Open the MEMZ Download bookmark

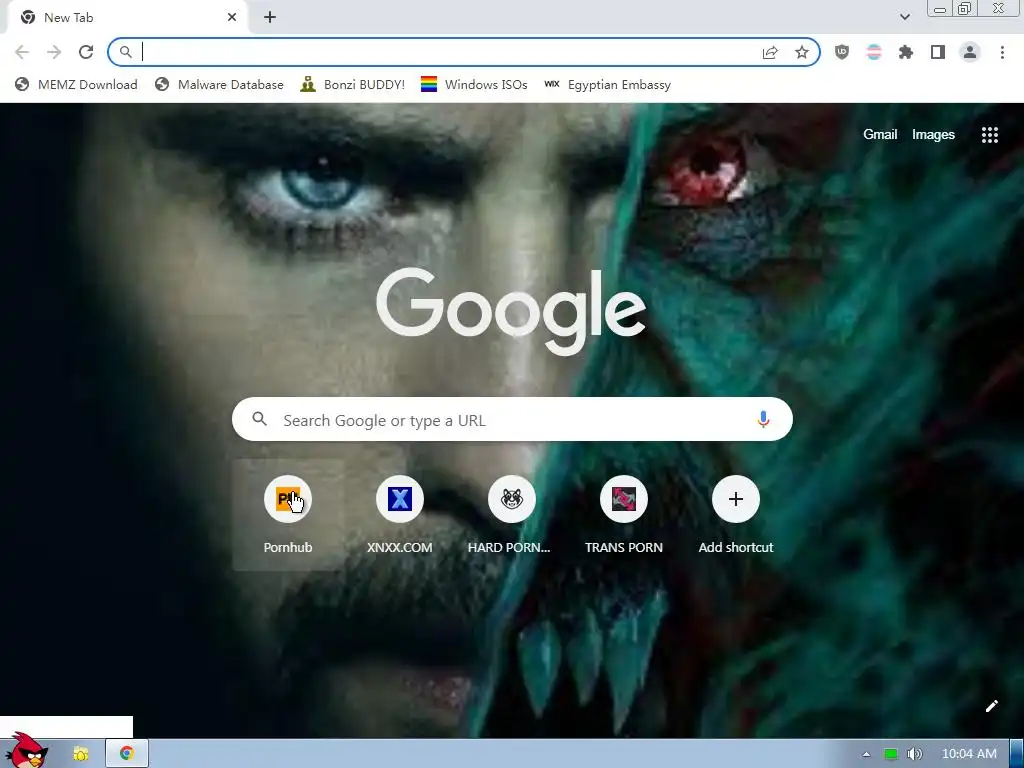76,84
